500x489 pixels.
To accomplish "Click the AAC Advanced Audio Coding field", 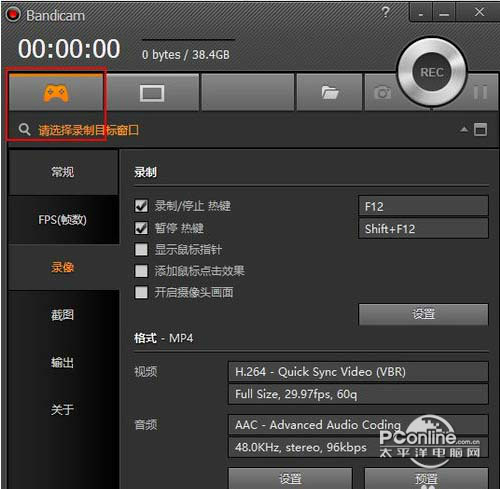I will 358,424.
